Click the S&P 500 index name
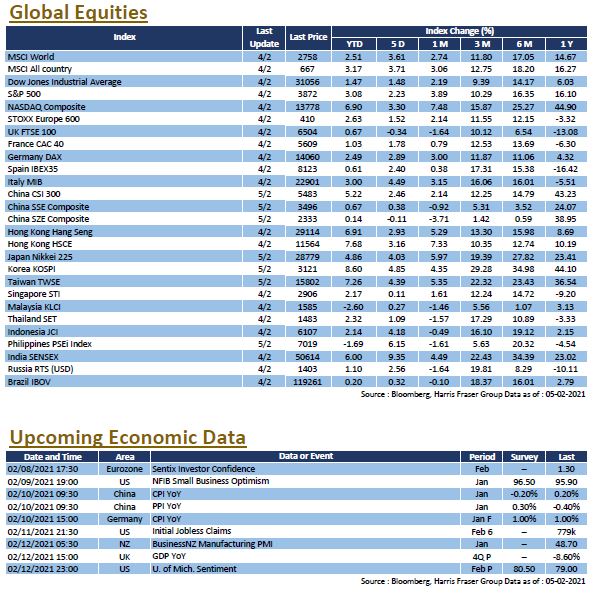The width and height of the screenshot is (593, 593). (24, 94)
